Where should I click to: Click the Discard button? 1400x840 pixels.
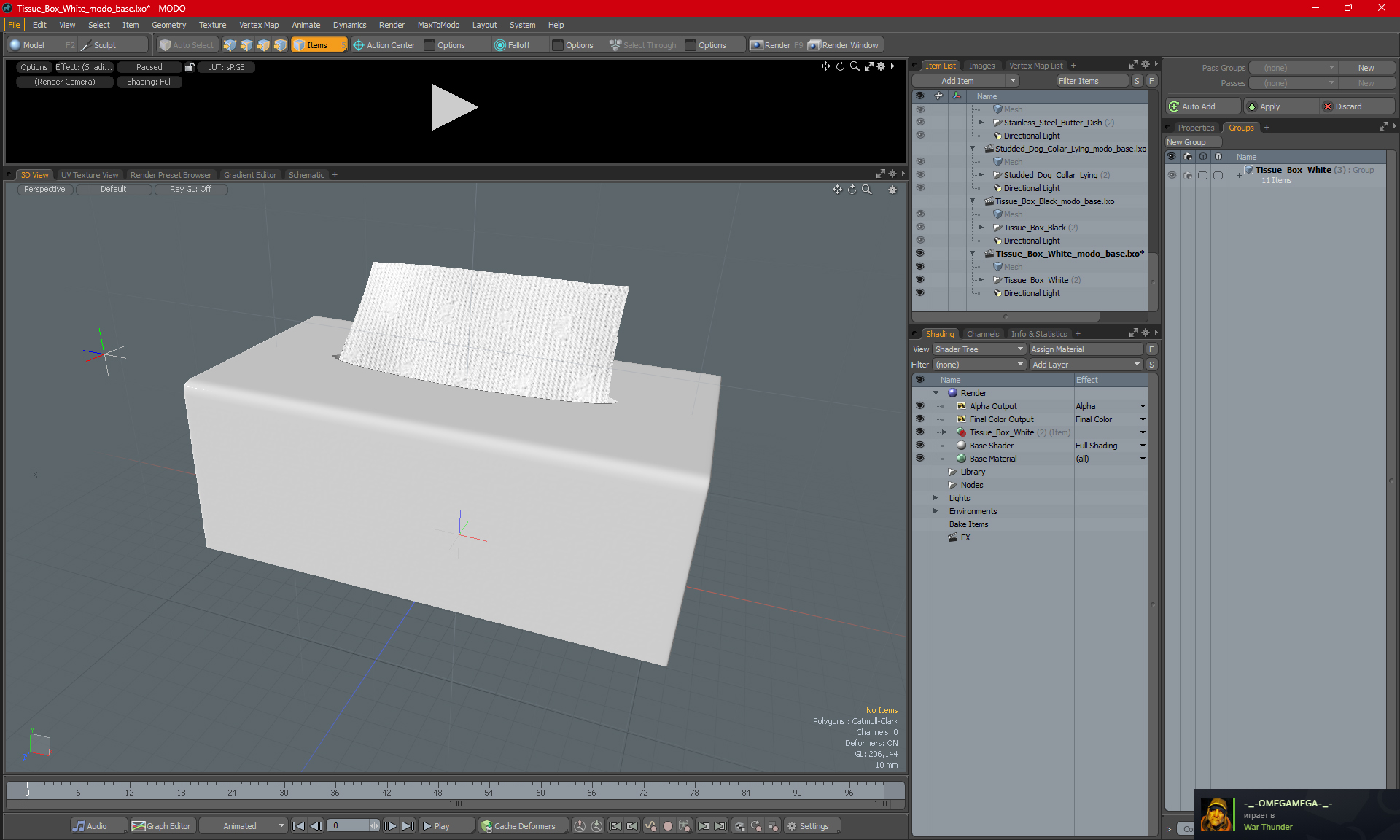click(x=1357, y=106)
